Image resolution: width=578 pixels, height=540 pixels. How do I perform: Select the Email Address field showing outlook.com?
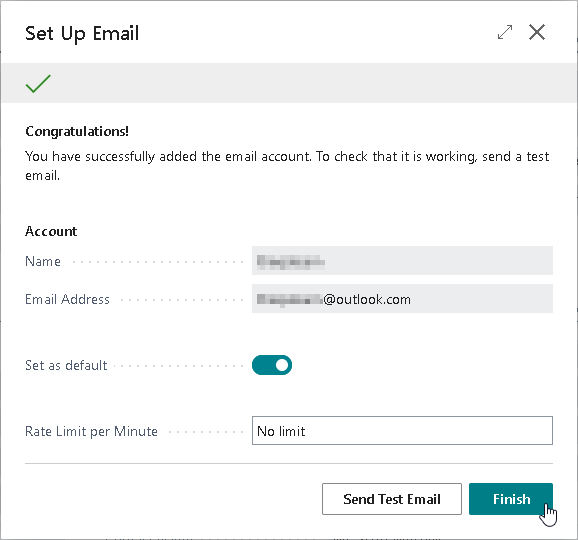coord(402,299)
